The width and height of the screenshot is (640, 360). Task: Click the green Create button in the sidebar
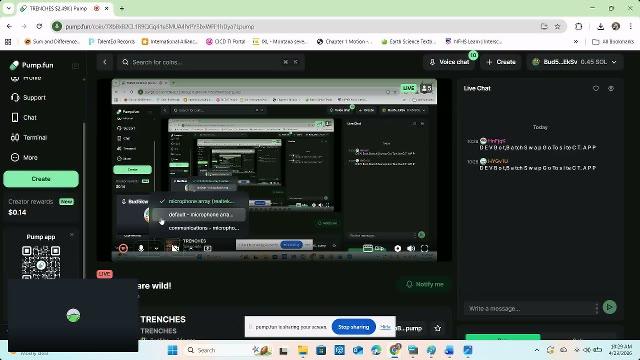41,179
